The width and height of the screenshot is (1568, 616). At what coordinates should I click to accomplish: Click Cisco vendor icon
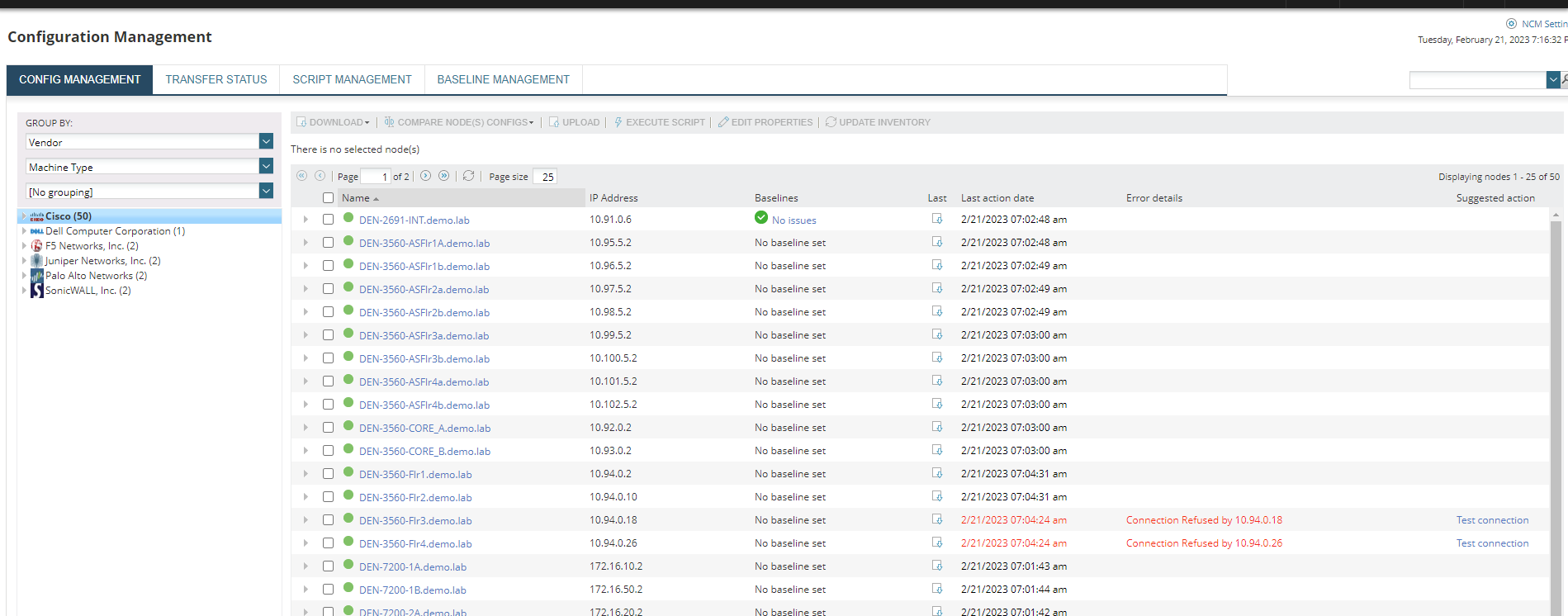[36, 216]
